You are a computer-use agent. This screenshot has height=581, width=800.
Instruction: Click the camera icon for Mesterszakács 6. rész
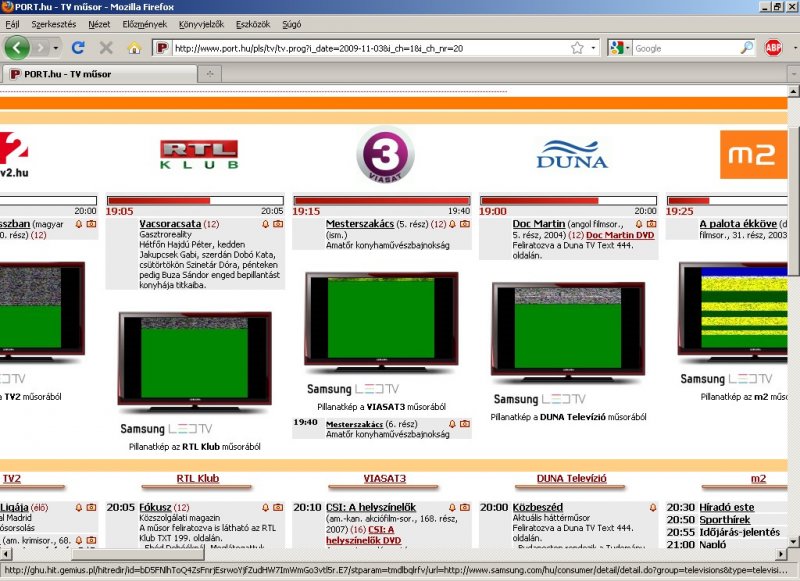tap(465, 424)
